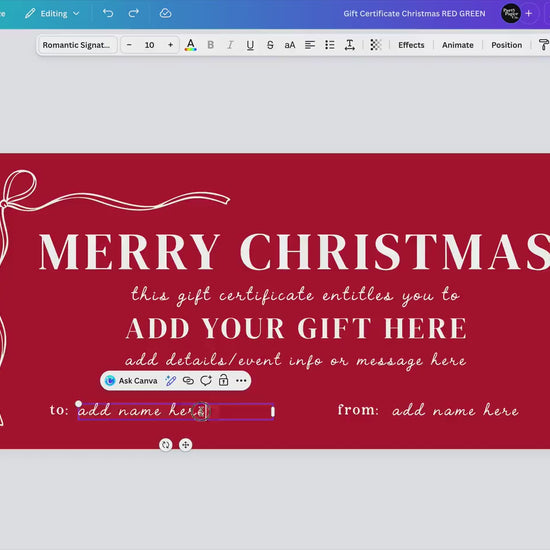Open the Romantic Signature font dropdown
550x550 pixels.
(x=77, y=45)
